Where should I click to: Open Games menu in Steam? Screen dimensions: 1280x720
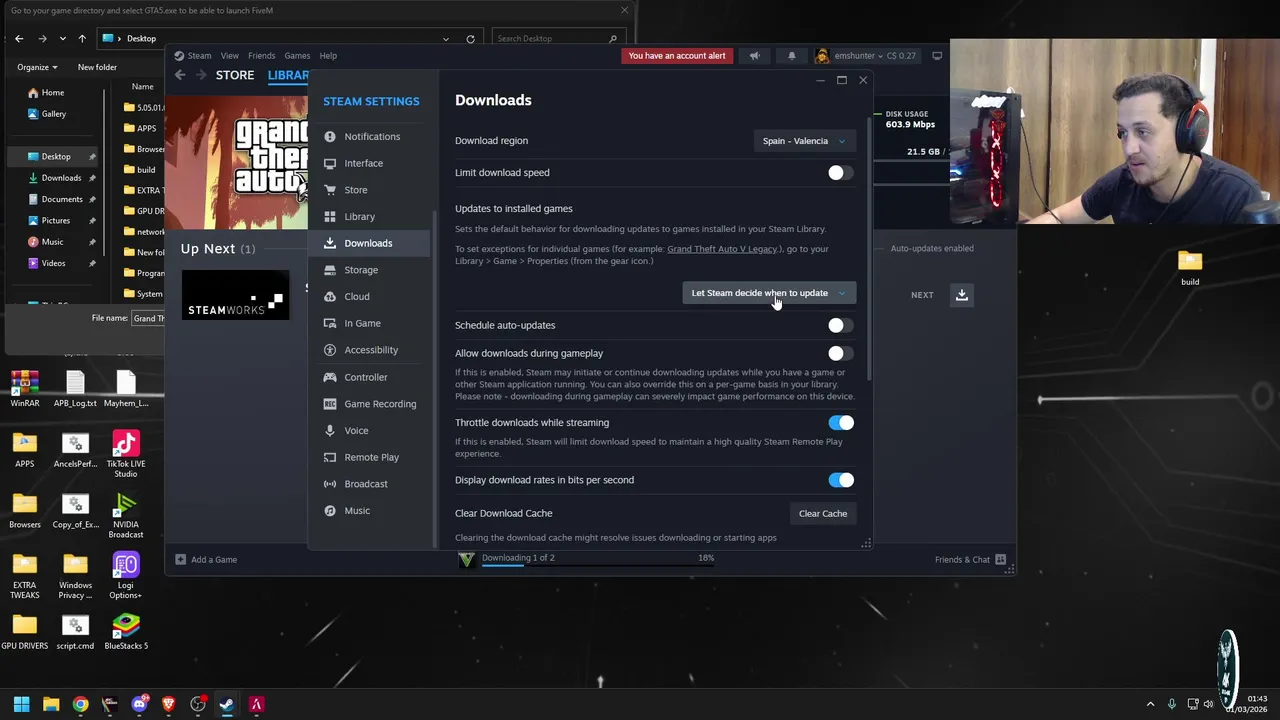pos(297,56)
